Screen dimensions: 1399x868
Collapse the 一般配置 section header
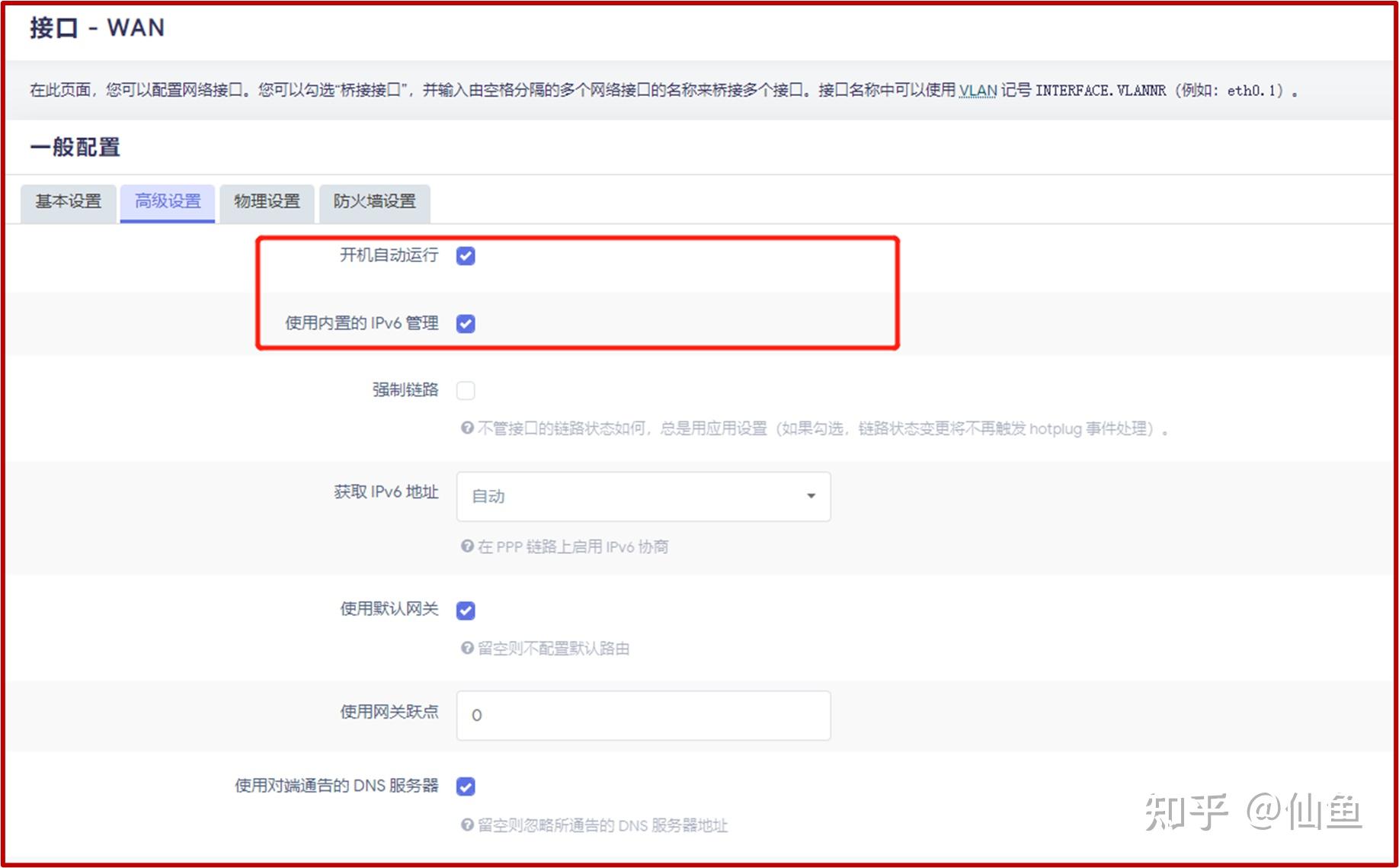[75, 146]
